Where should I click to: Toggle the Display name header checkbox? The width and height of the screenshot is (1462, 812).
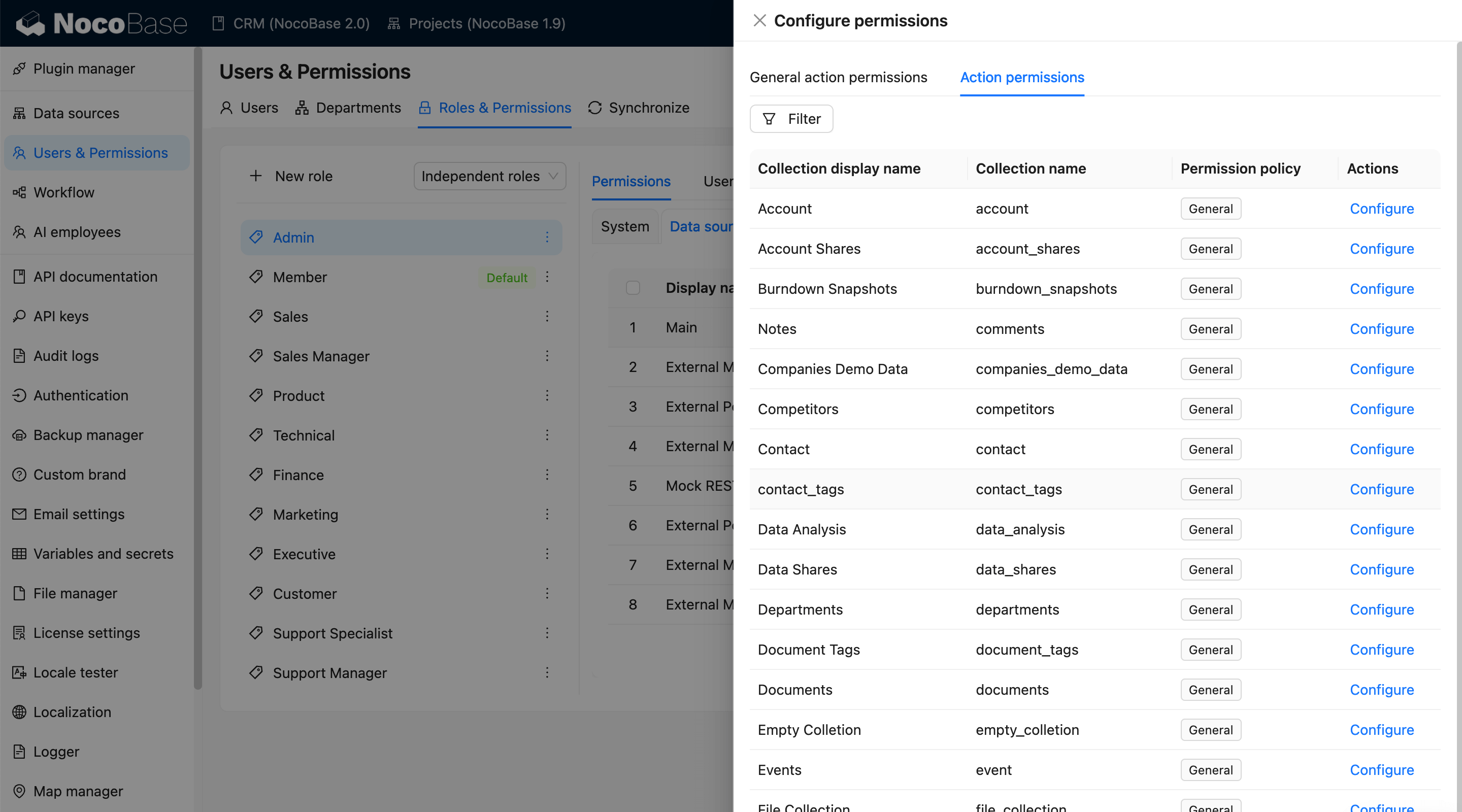pyautogui.click(x=633, y=288)
